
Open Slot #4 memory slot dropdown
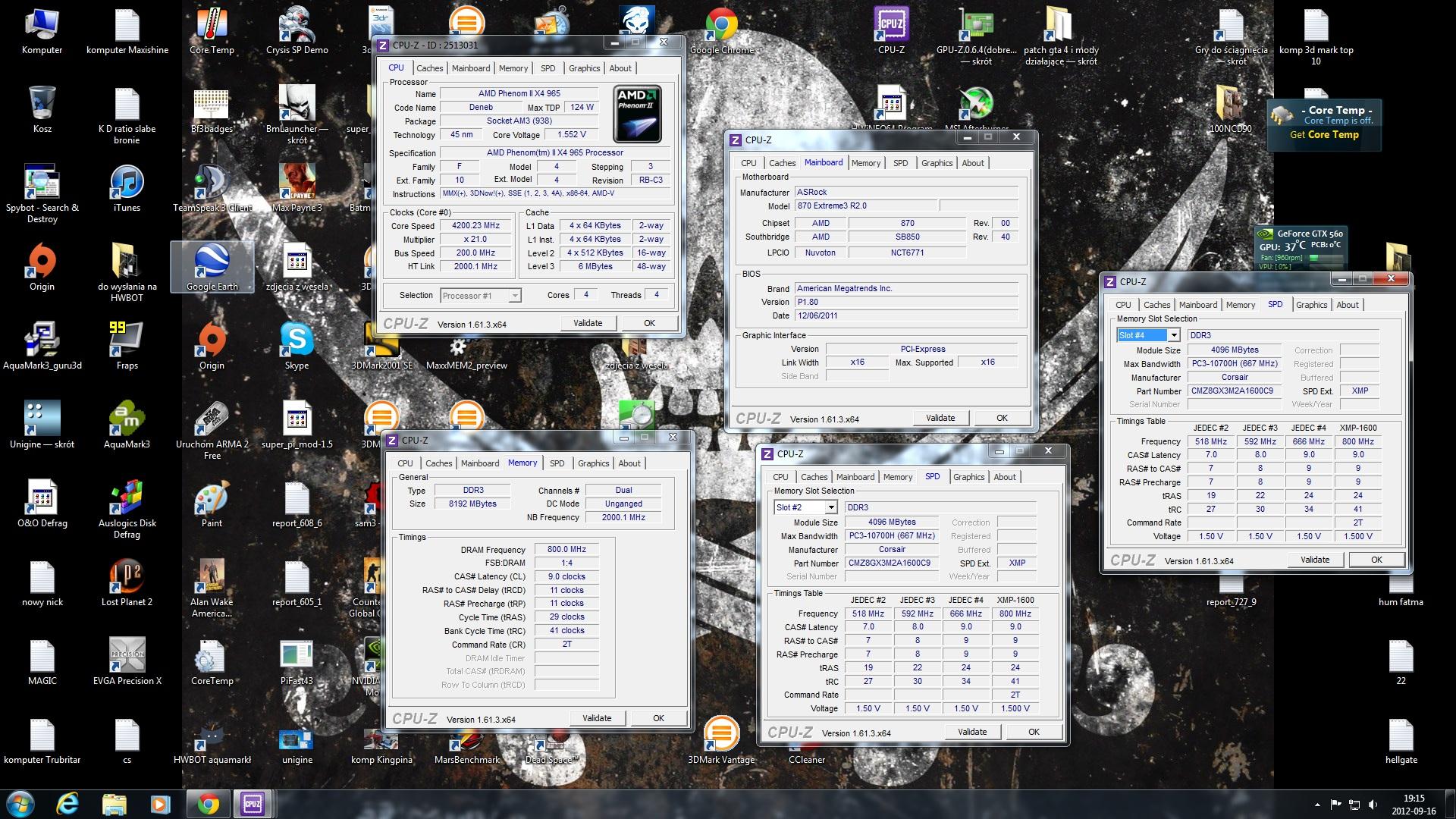pos(1173,335)
